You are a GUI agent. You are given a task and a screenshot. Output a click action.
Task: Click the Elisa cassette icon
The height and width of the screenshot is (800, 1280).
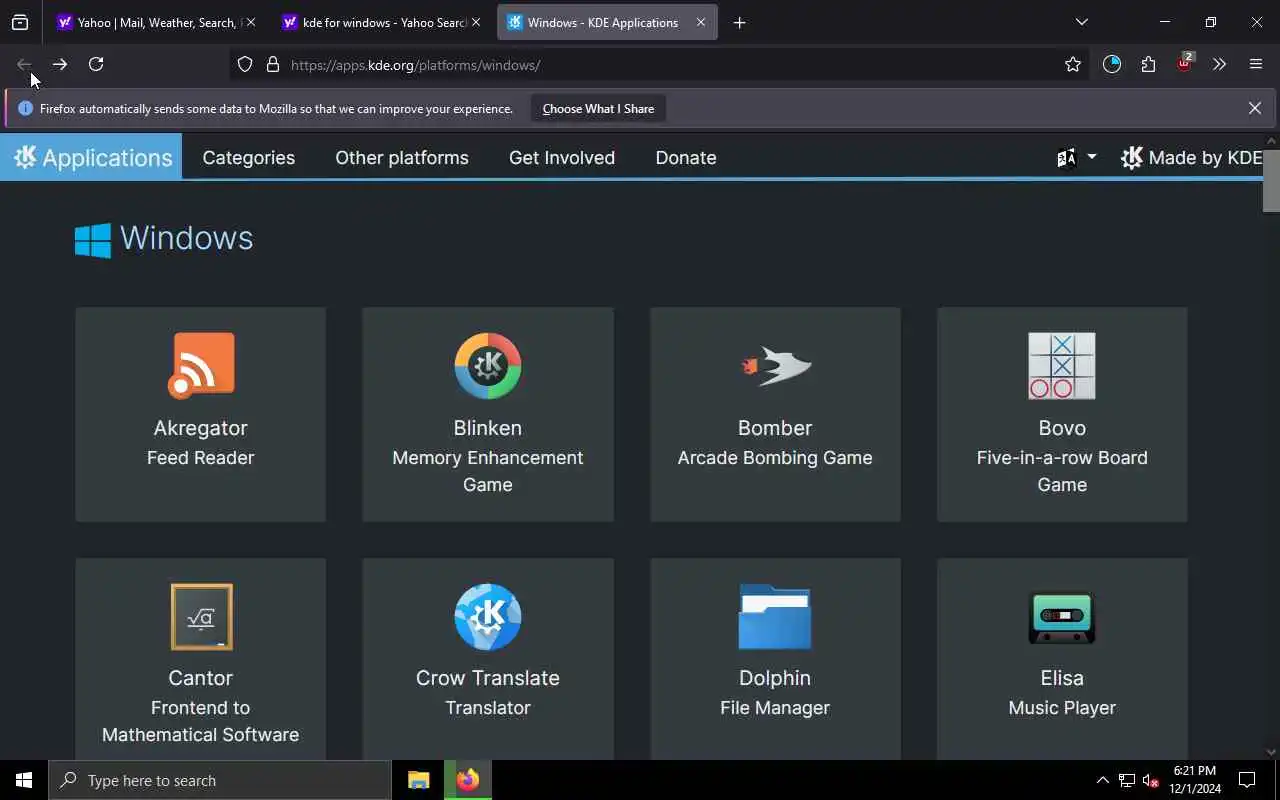pos(1062,617)
